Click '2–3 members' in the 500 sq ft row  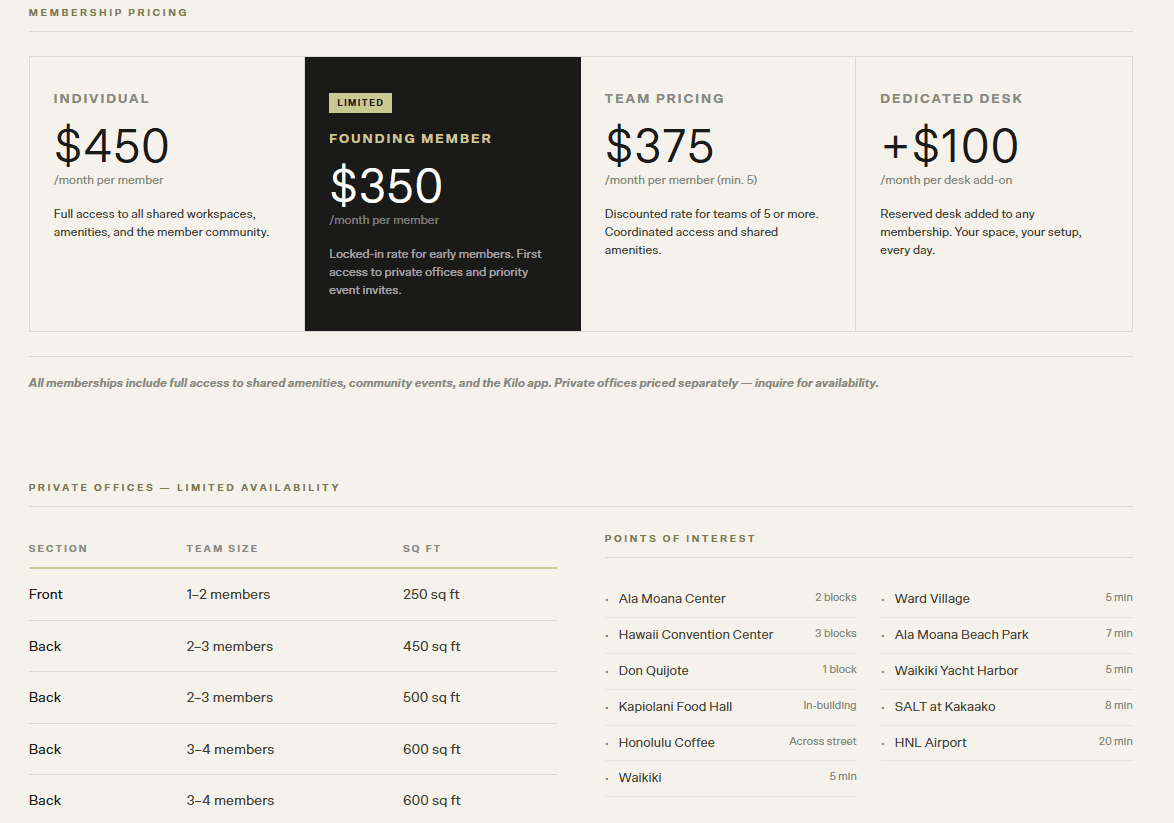(x=230, y=697)
